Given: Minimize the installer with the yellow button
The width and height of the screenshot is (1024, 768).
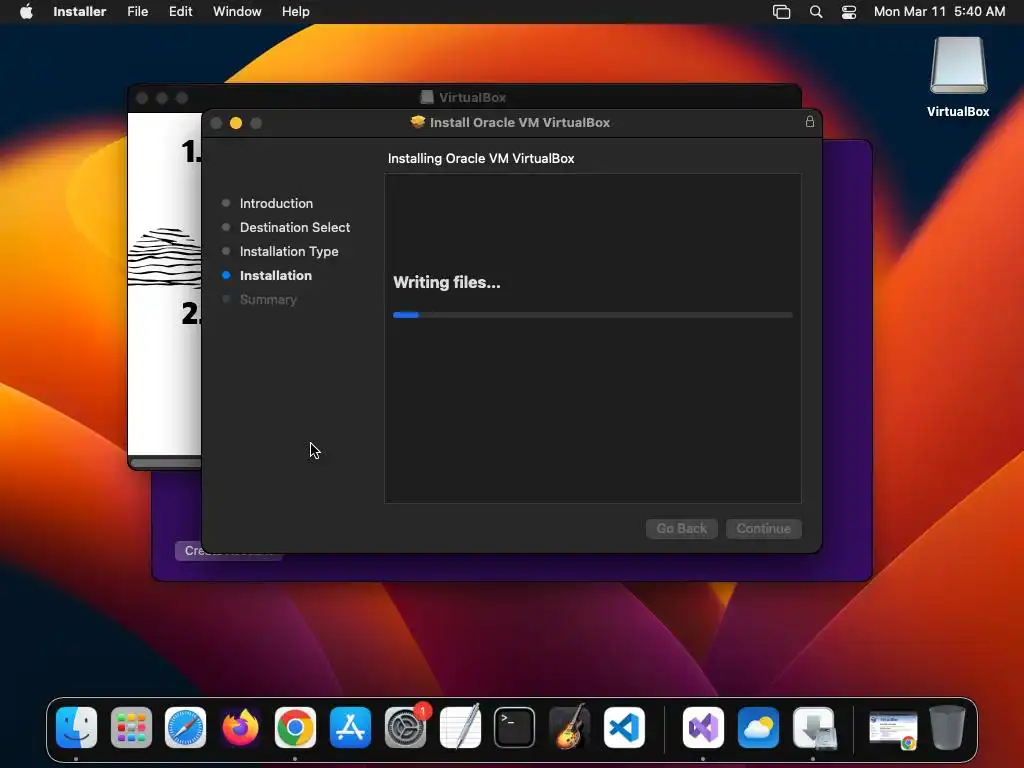Looking at the screenshot, I should [236, 123].
